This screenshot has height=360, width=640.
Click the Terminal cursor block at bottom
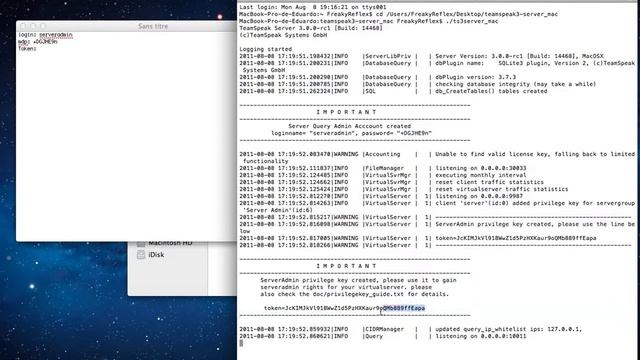pos(241,343)
